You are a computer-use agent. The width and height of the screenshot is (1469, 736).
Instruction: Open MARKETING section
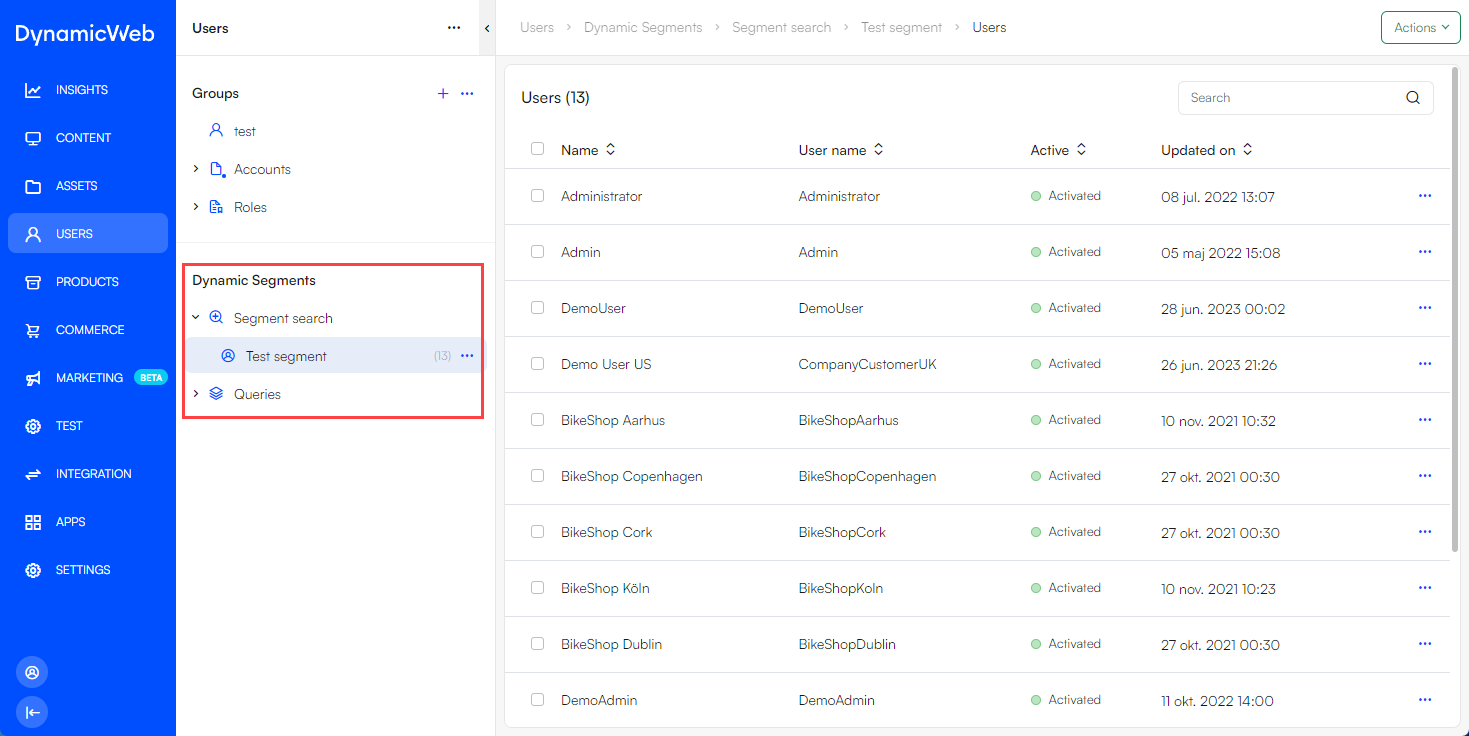coord(88,378)
